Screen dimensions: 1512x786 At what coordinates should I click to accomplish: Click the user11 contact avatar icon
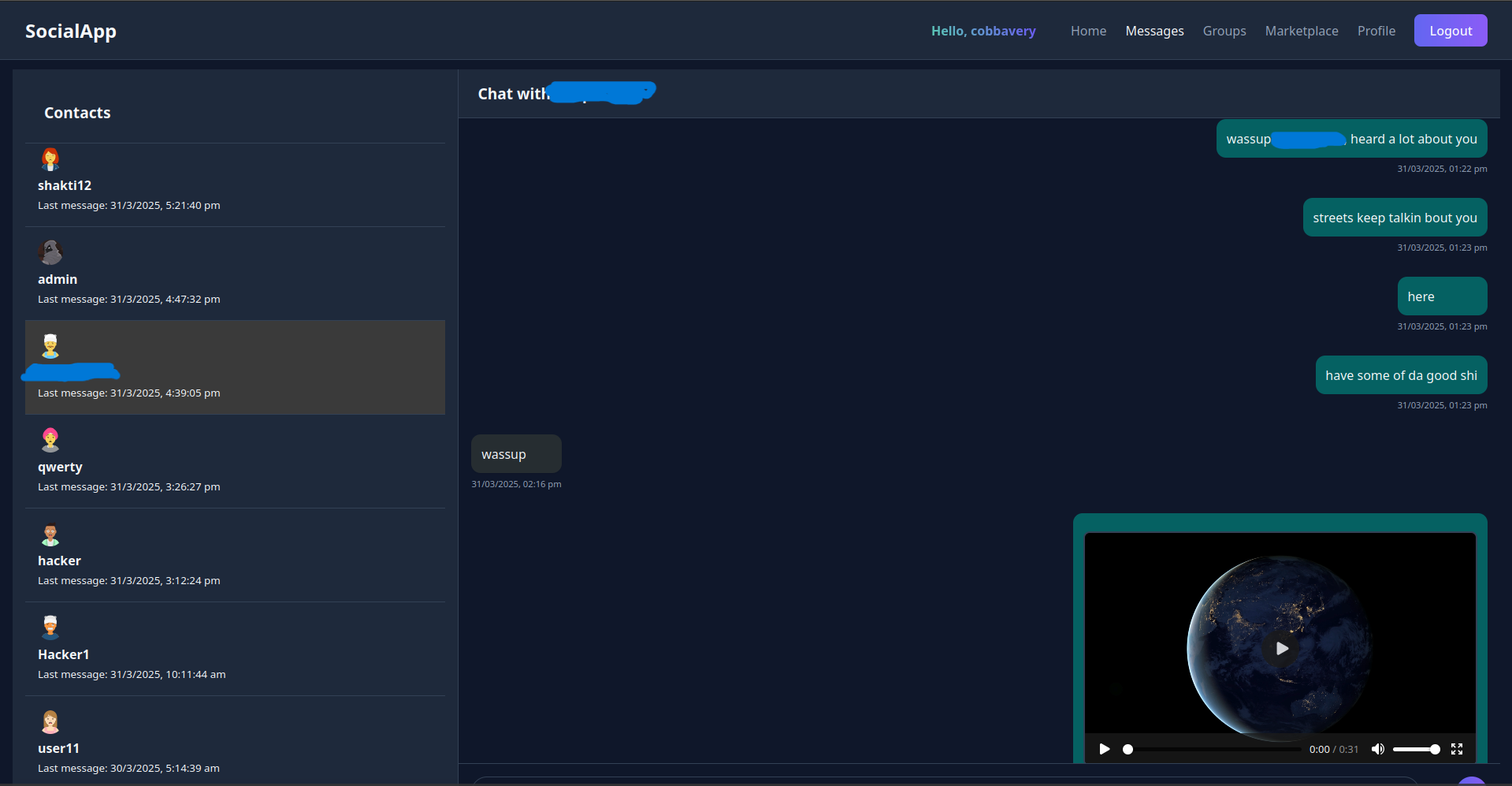point(50,722)
